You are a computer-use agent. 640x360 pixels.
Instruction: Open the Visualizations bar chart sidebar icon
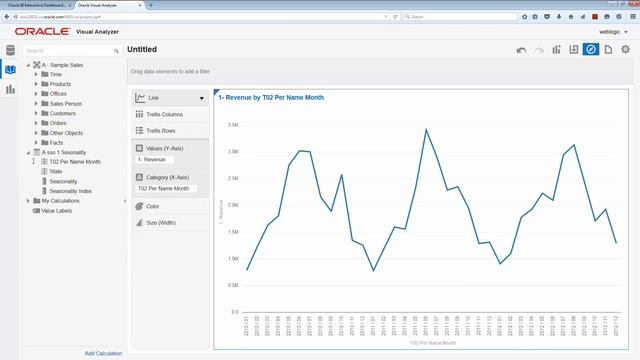coord(10,89)
